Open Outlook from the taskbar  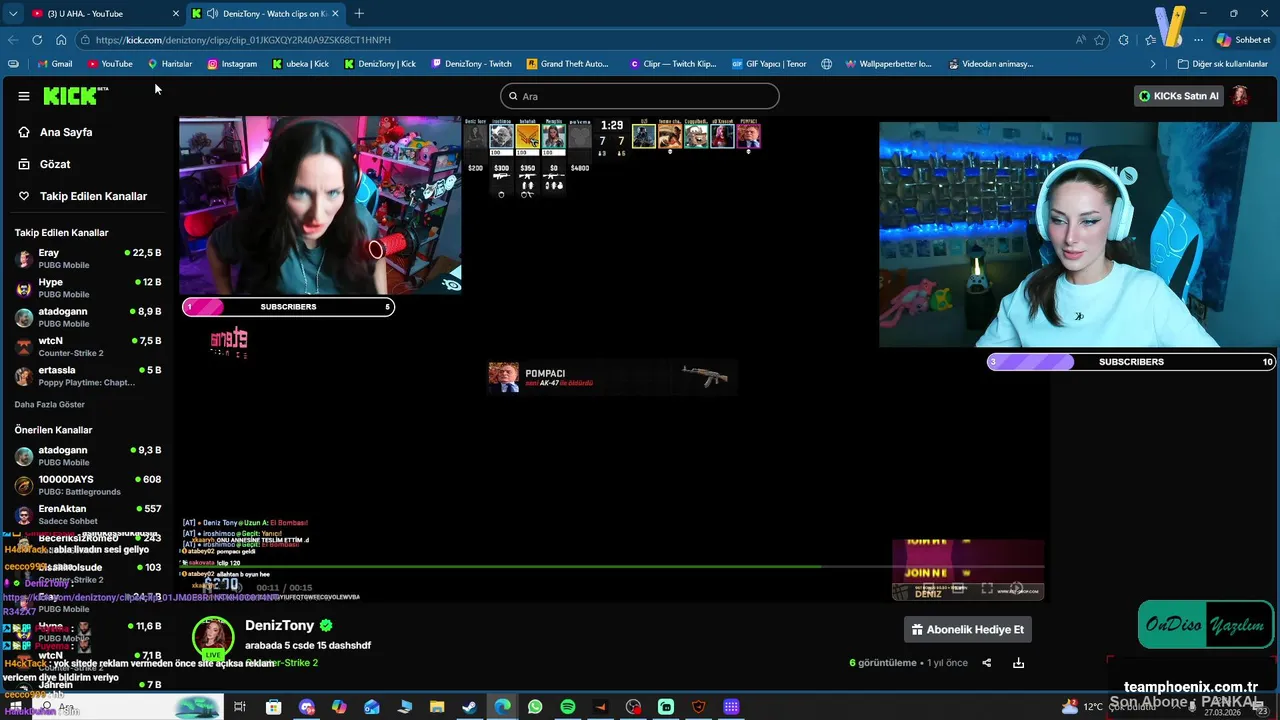pos(371,707)
